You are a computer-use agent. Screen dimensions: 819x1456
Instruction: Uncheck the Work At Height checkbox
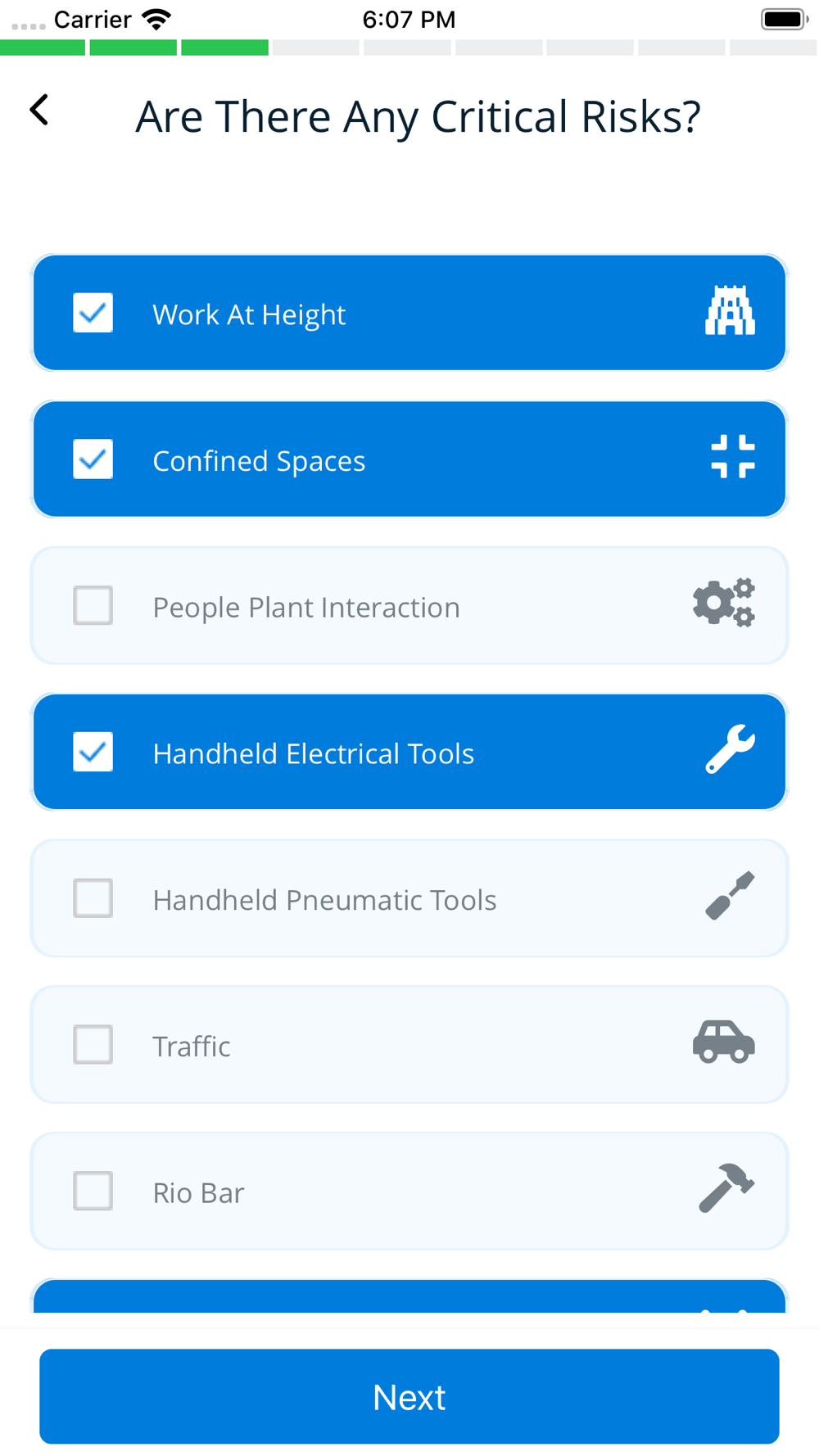tap(93, 313)
